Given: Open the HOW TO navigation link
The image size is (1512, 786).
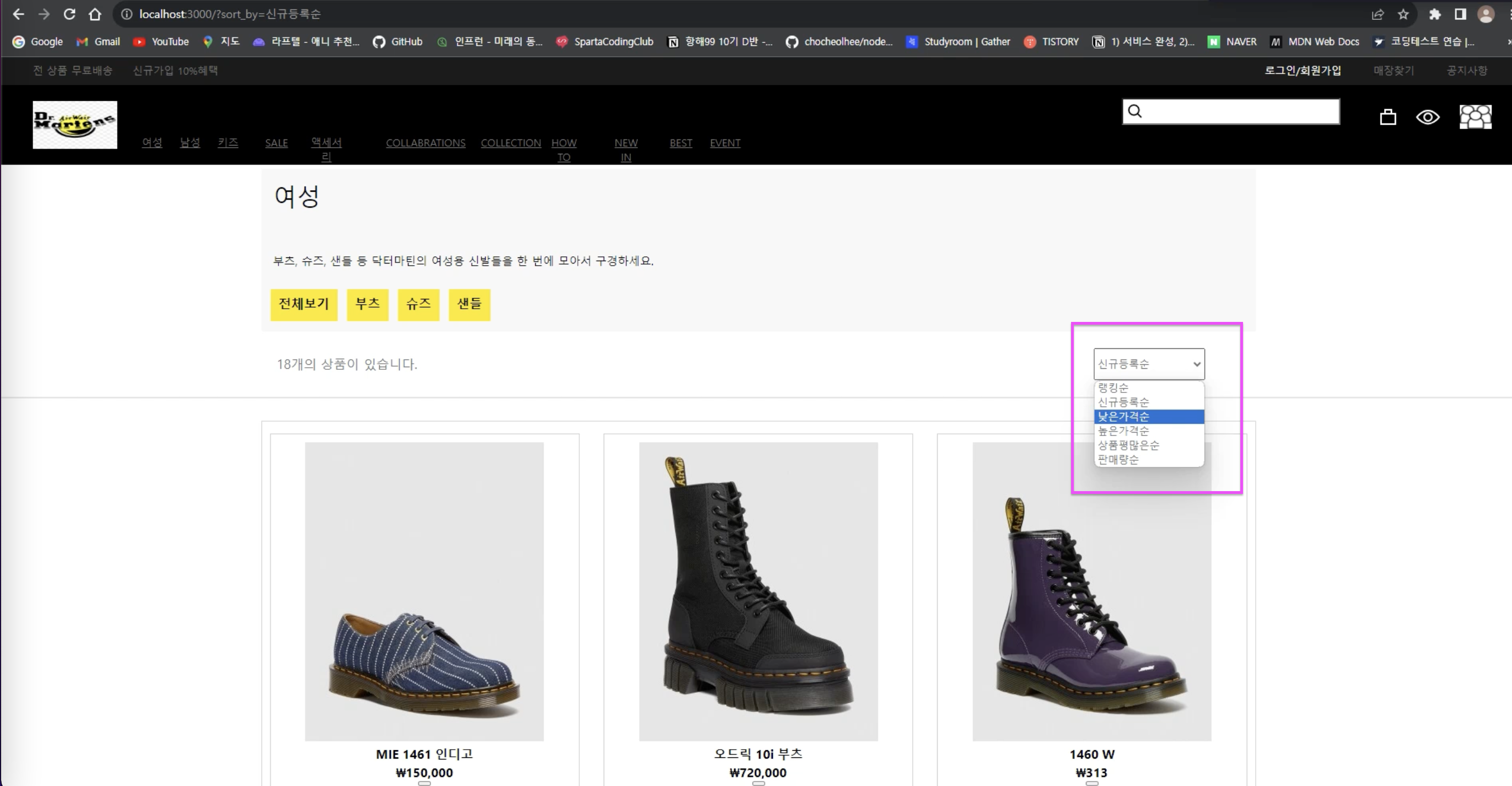Looking at the screenshot, I should point(564,150).
